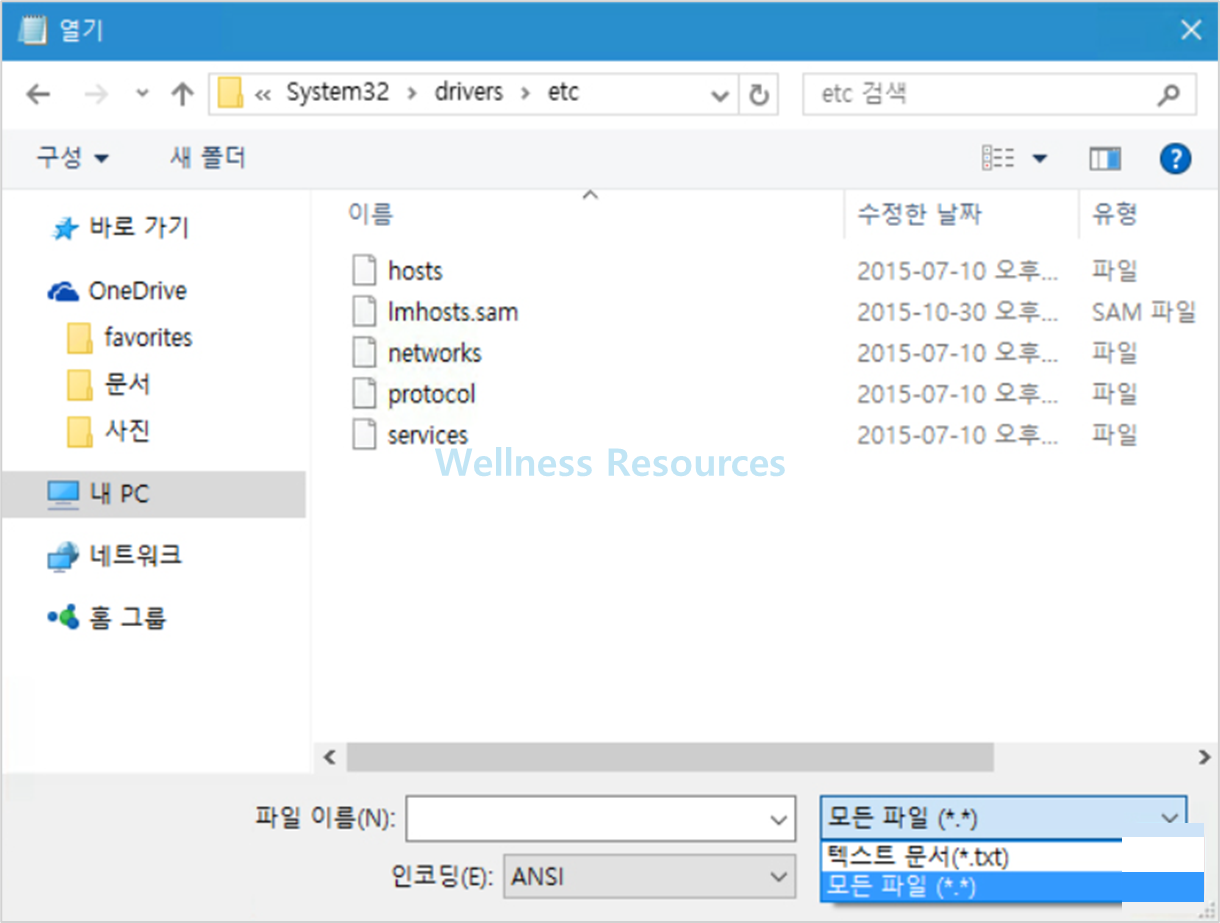
Task: Select the lmhosts.sam file
Action: coord(453,312)
